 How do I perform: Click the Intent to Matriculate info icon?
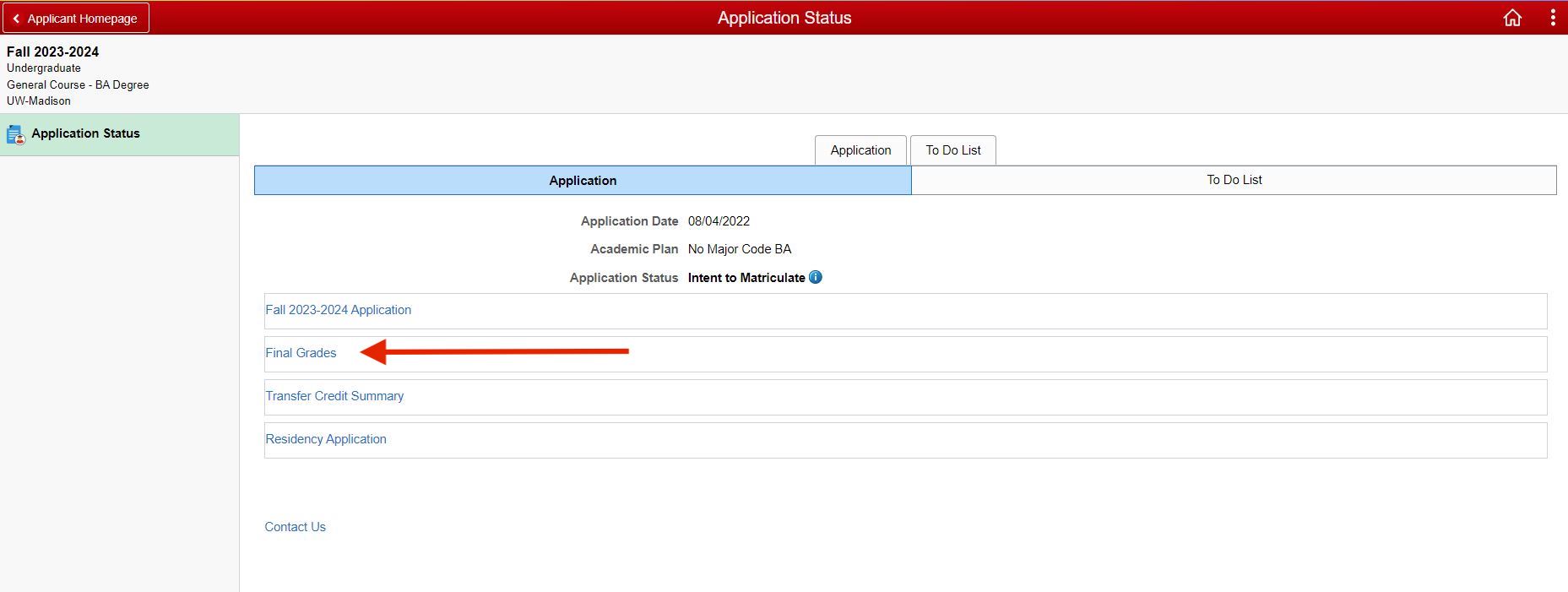pos(816,277)
